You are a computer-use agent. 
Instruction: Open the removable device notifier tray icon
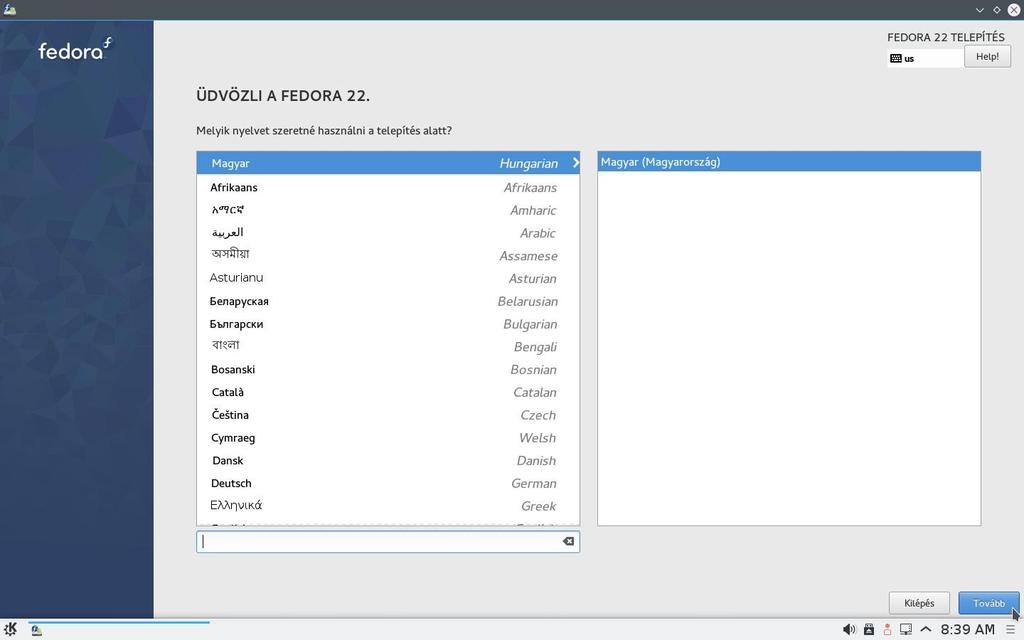click(869, 630)
